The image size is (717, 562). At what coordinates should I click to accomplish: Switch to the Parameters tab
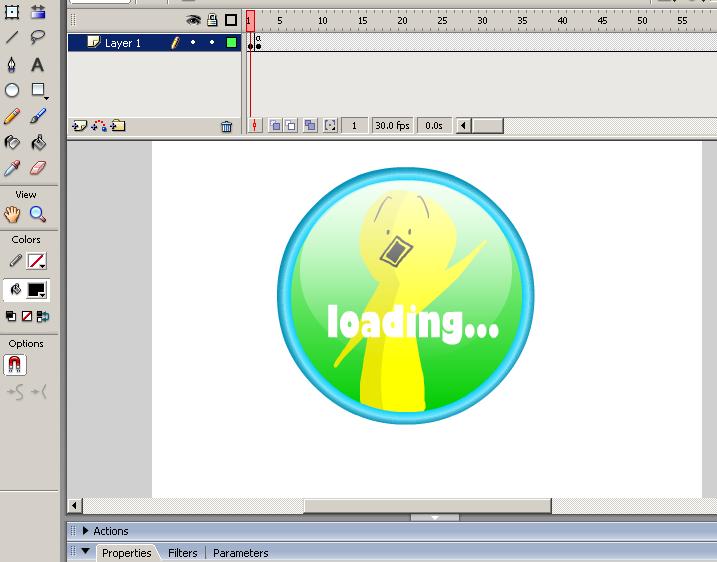[x=240, y=553]
